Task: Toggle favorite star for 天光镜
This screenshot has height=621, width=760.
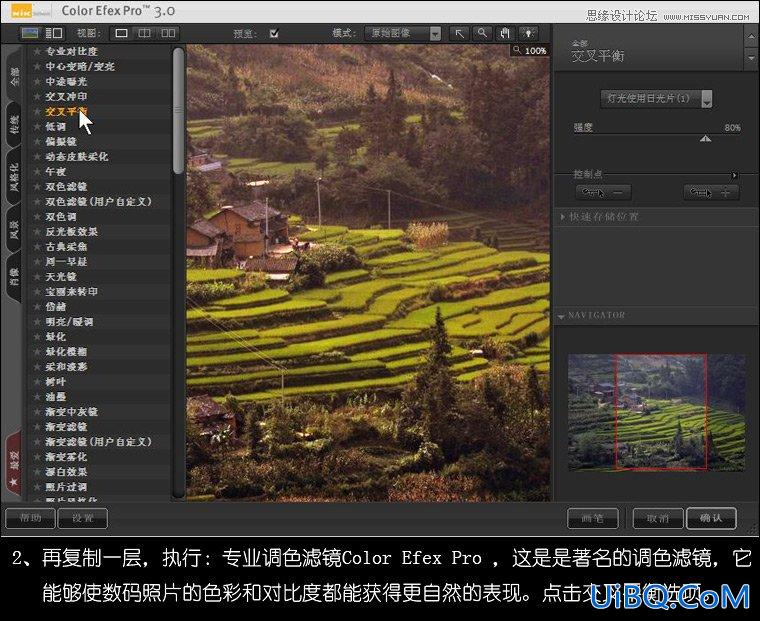Action: pyautogui.click(x=37, y=277)
